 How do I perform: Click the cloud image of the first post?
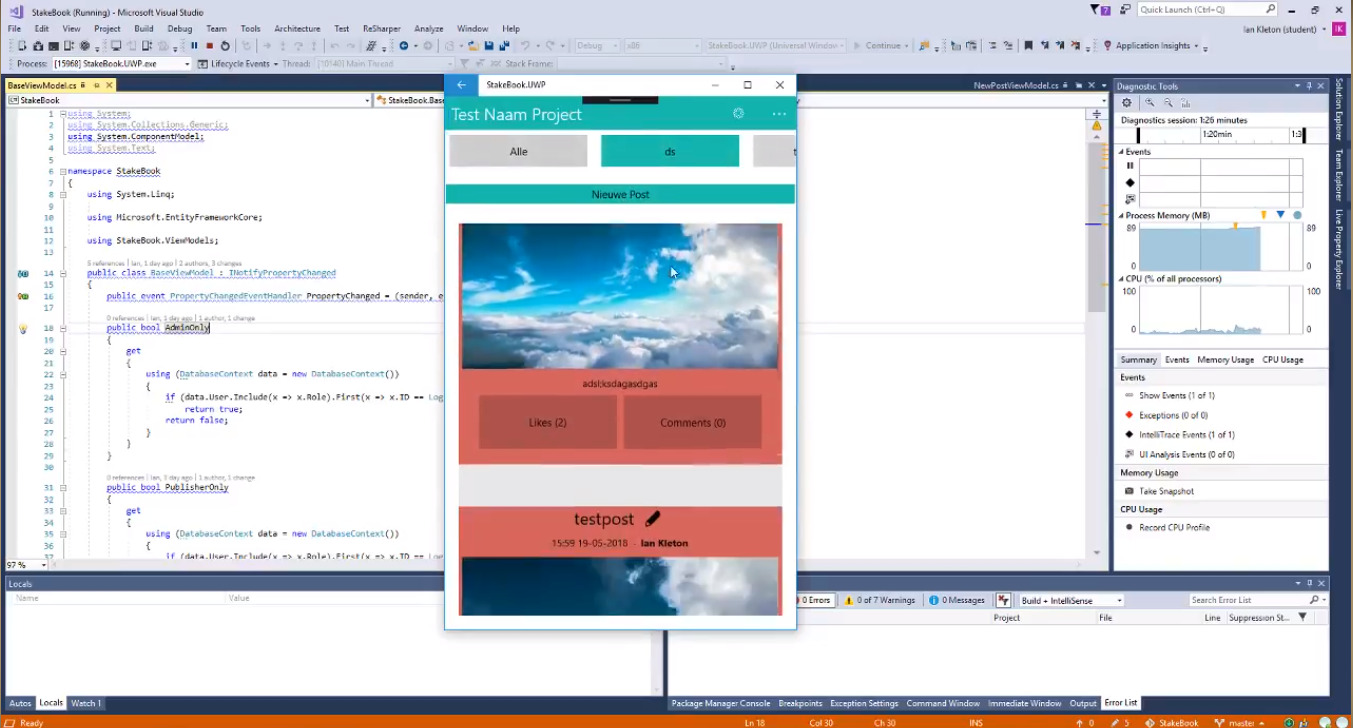click(x=620, y=296)
